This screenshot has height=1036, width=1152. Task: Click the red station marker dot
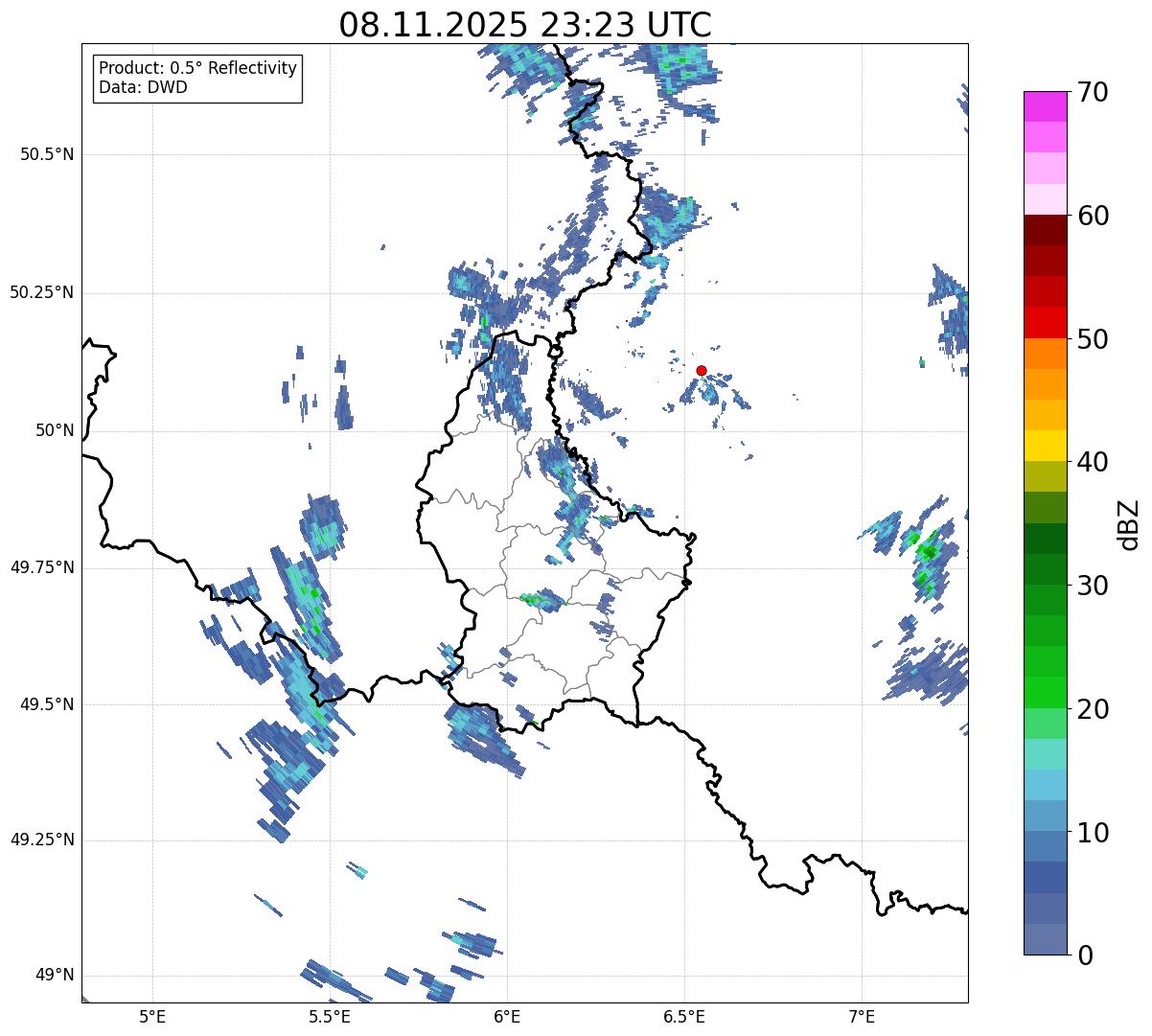[702, 370]
